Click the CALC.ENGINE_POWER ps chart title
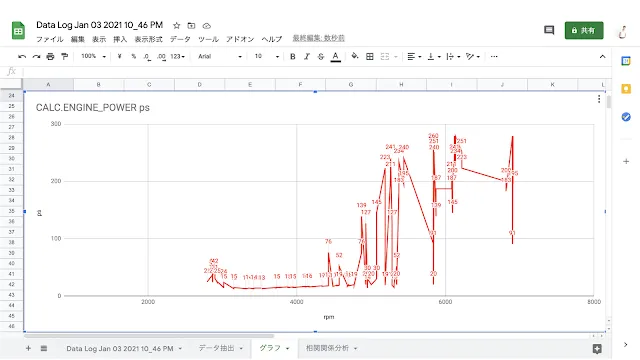640x360 pixels. tap(93, 108)
